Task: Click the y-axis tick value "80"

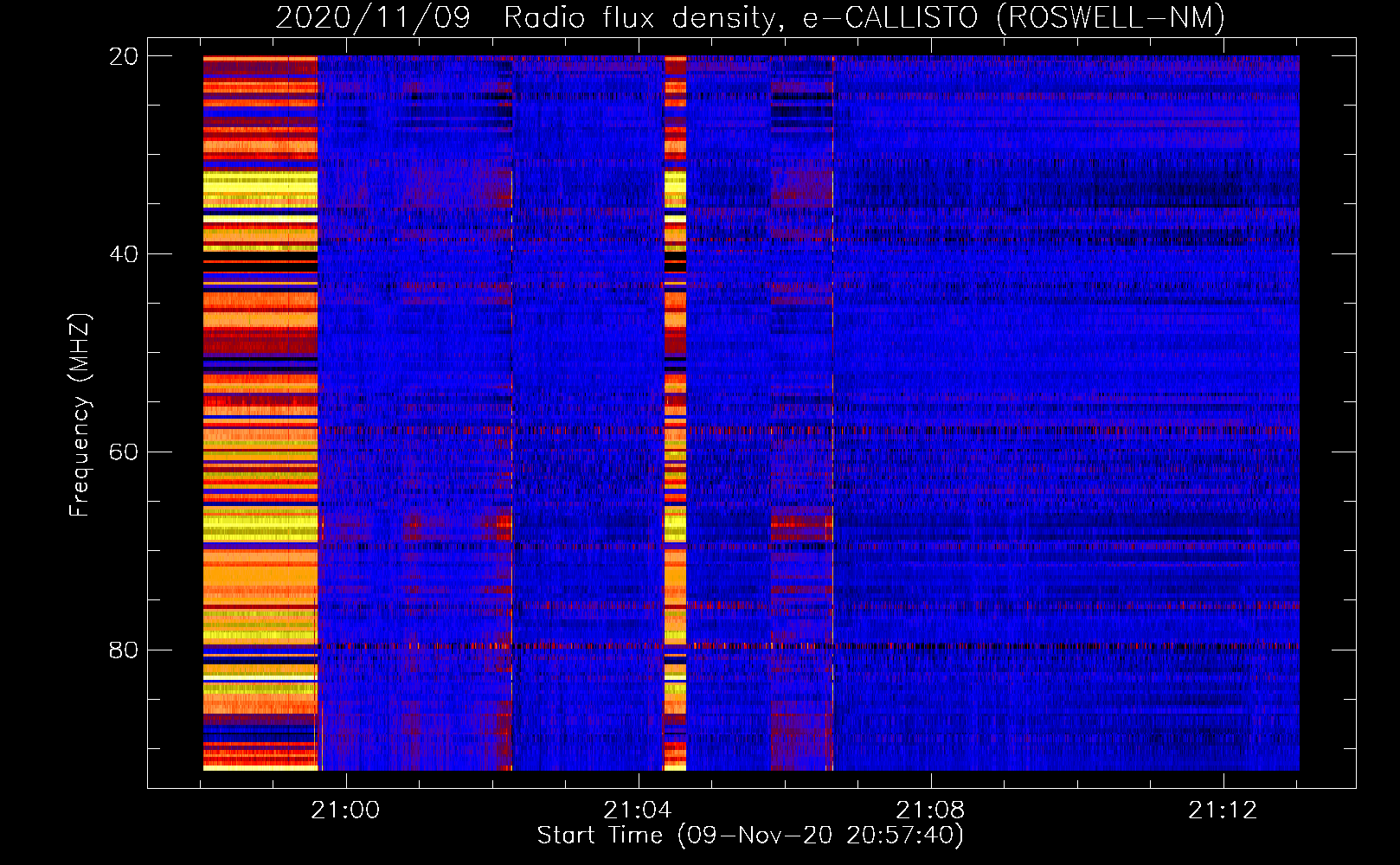Action: (124, 650)
